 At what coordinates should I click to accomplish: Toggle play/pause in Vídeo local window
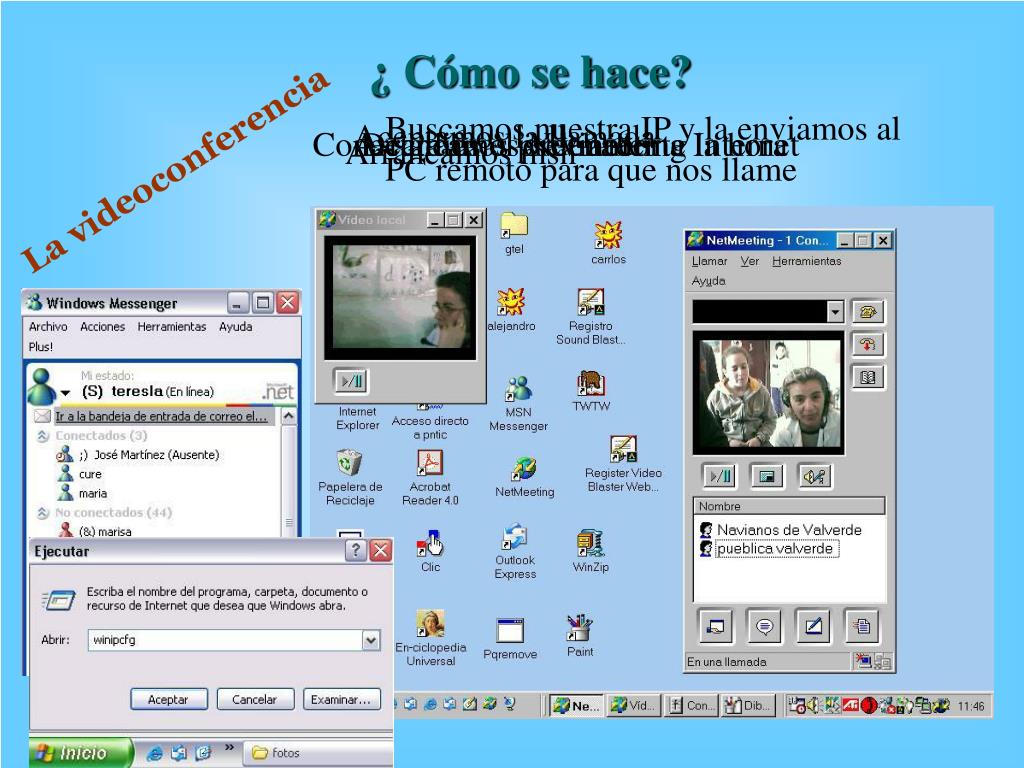[351, 381]
